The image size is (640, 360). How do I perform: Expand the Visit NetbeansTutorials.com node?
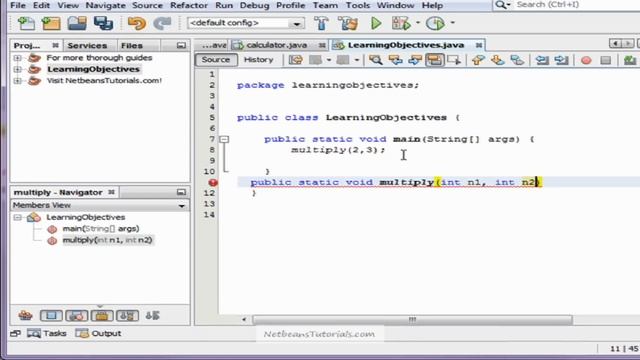coord(18,81)
